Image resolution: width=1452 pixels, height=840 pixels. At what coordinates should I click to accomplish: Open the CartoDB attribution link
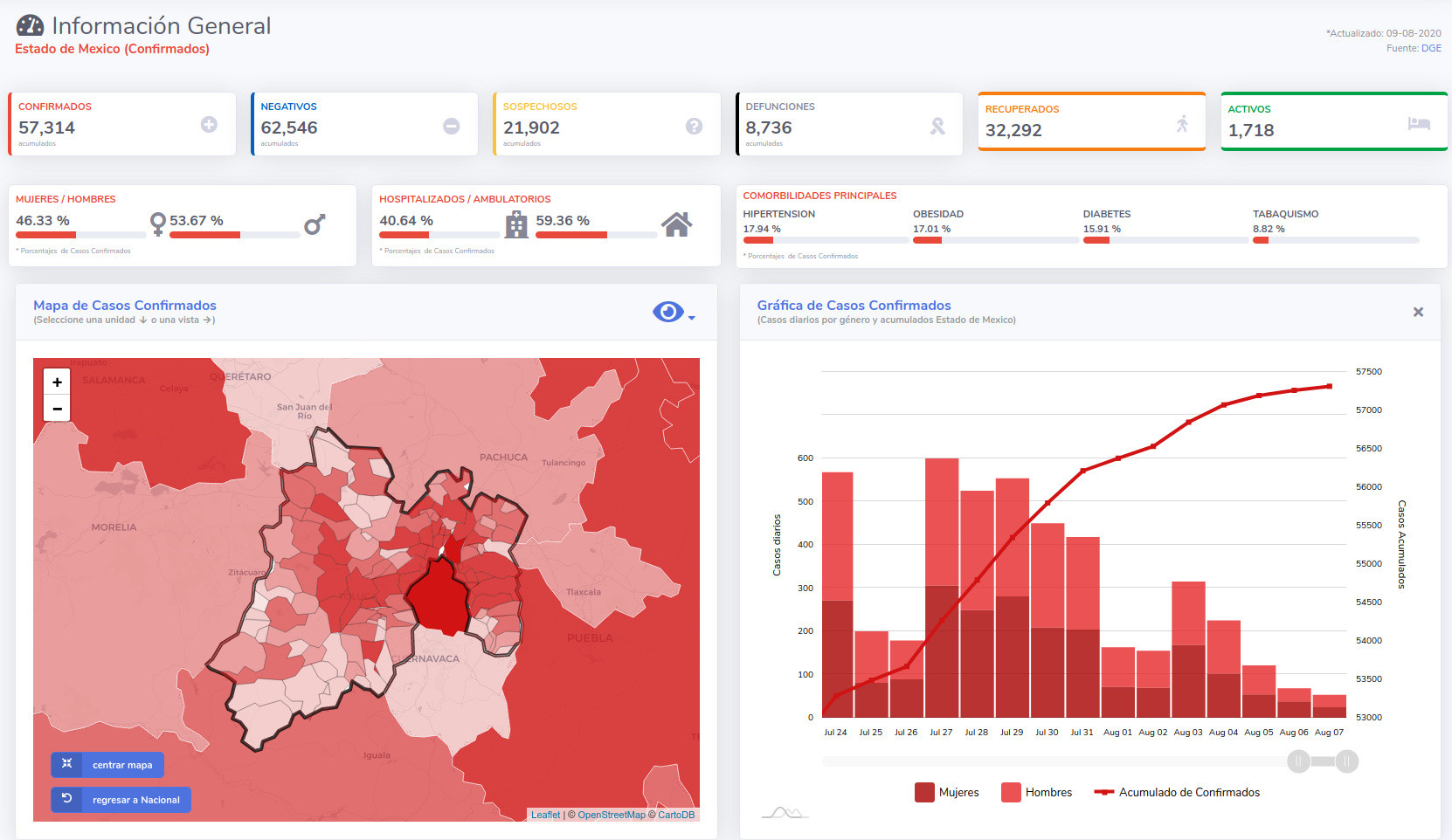[676, 815]
